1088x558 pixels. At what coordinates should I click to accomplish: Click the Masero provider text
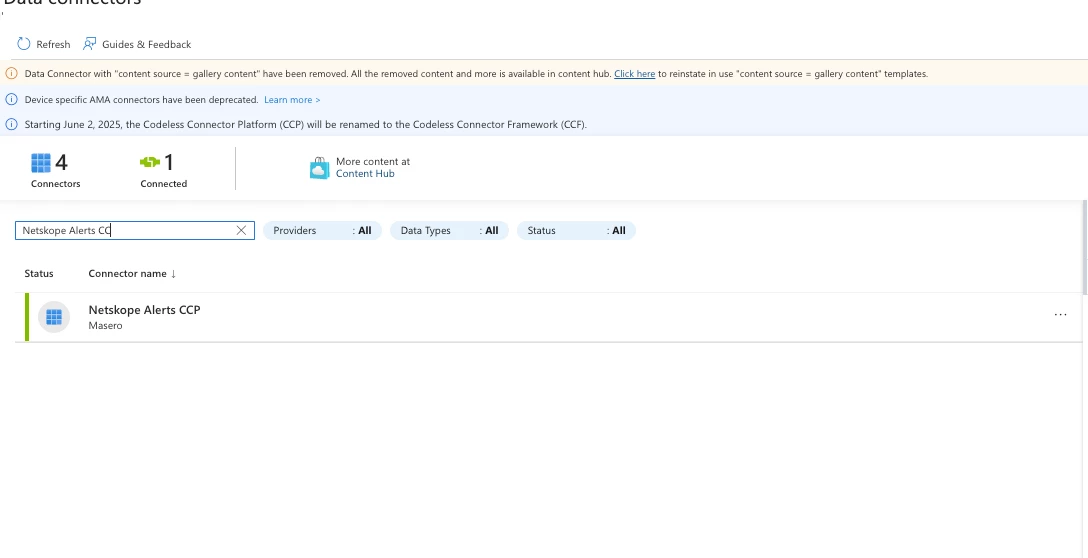[x=105, y=326]
